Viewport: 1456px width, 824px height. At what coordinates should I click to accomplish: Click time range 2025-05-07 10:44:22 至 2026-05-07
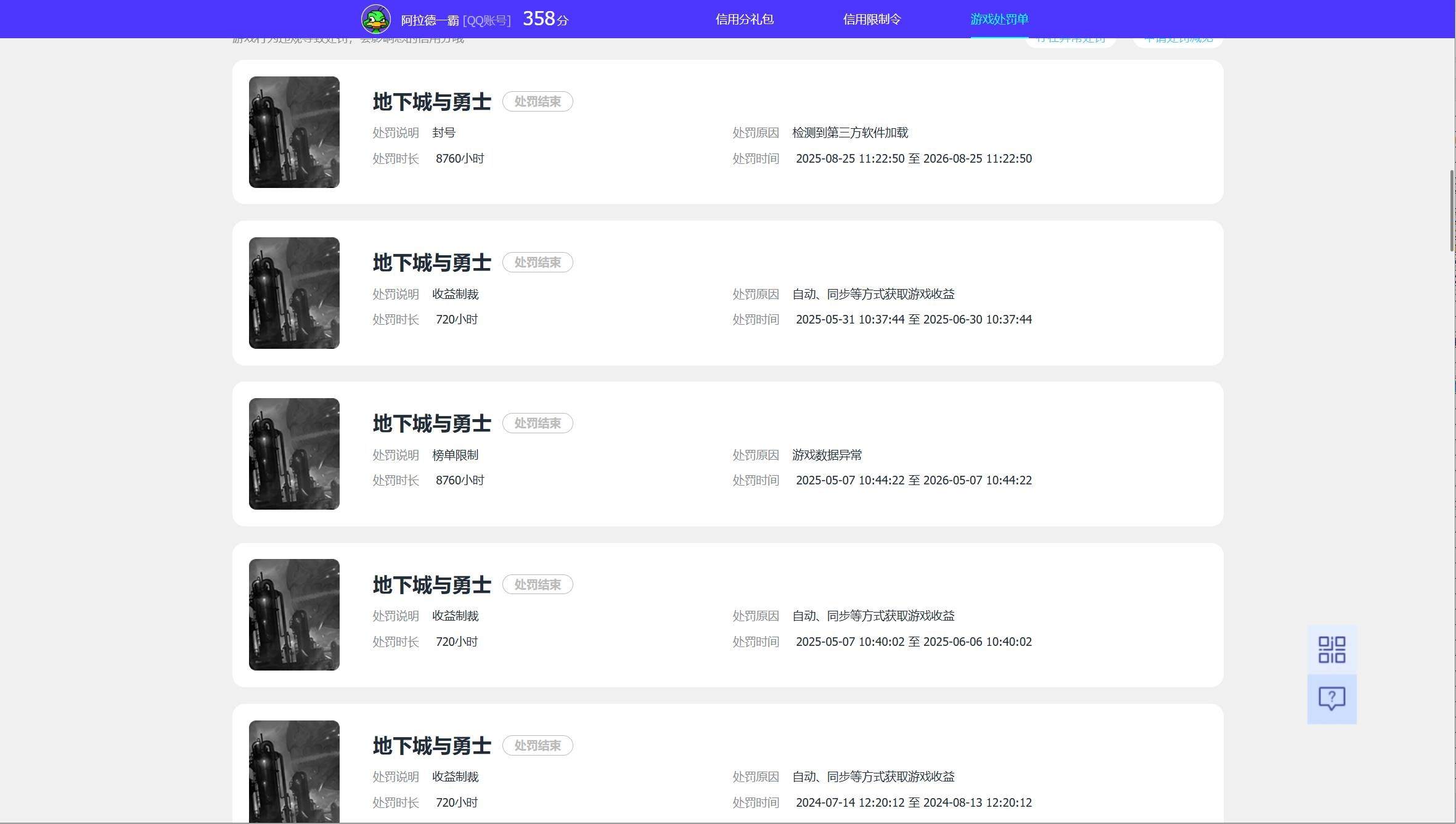(914, 480)
